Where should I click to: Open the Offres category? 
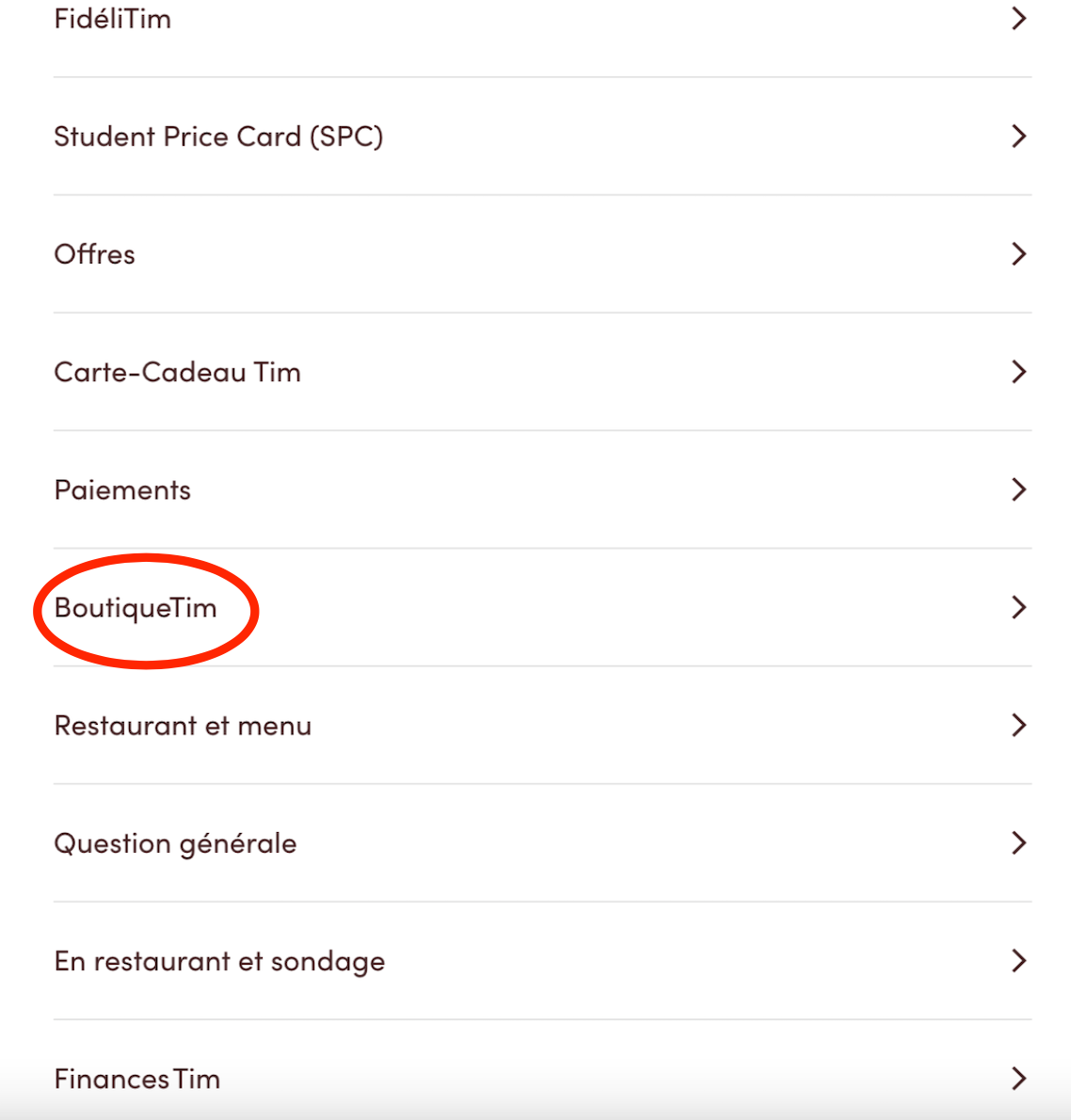(x=95, y=254)
